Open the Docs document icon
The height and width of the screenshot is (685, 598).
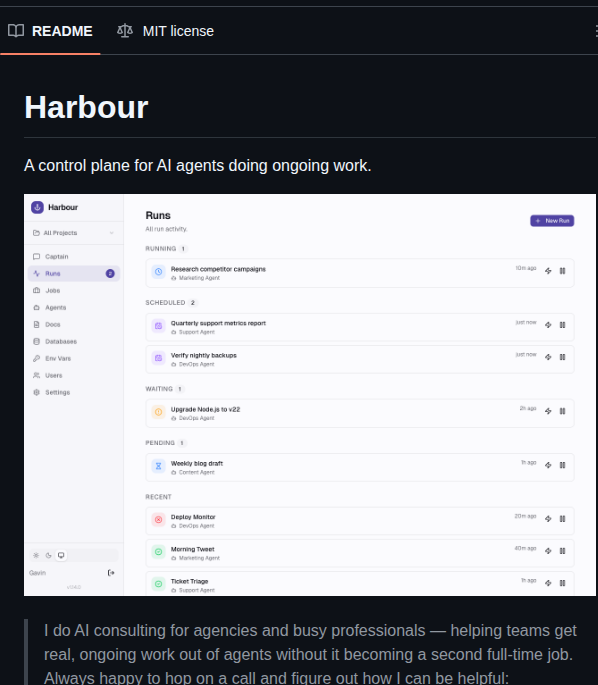pos(37,325)
